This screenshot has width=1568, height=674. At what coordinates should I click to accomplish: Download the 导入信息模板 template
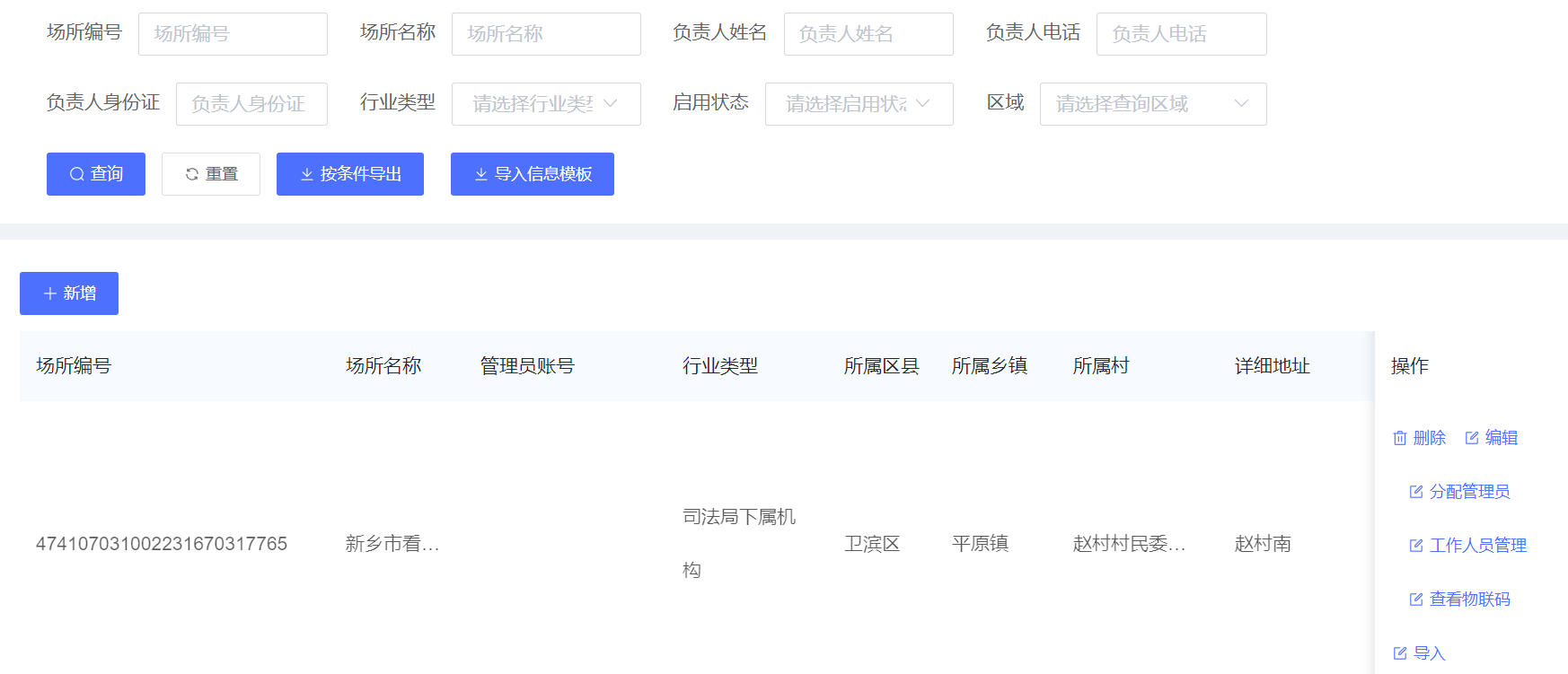532,174
